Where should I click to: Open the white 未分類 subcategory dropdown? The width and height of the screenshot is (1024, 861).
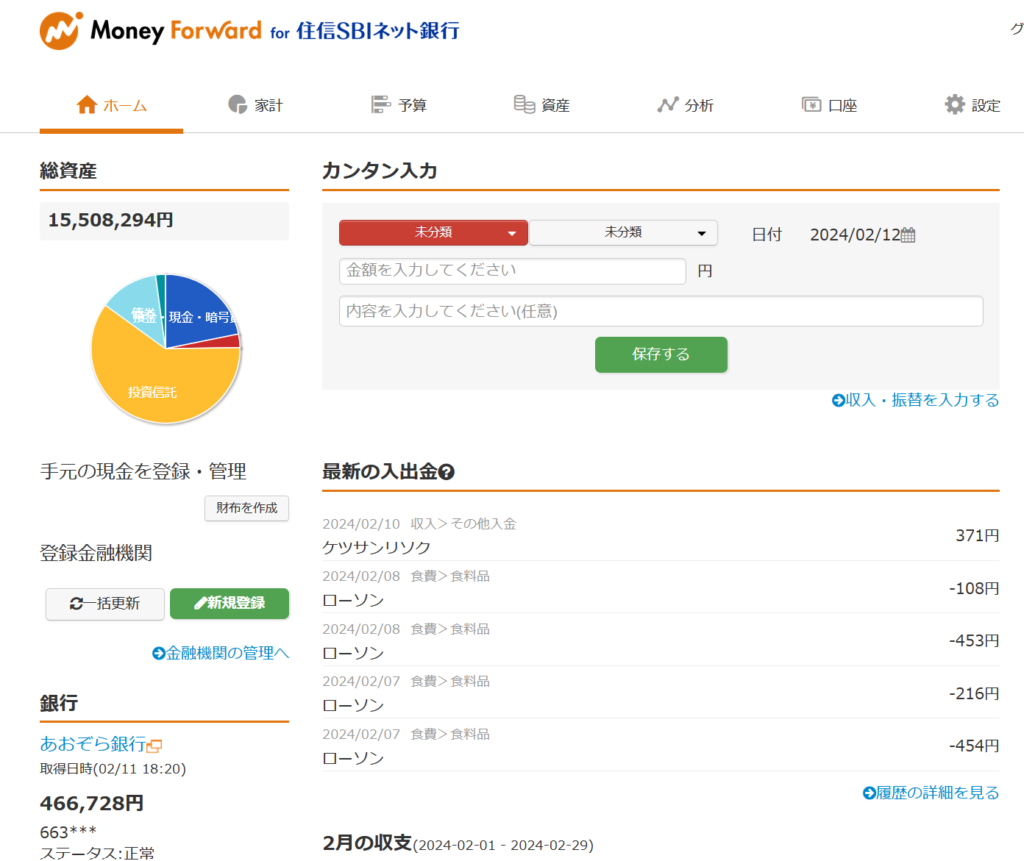[x=623, y=232]
